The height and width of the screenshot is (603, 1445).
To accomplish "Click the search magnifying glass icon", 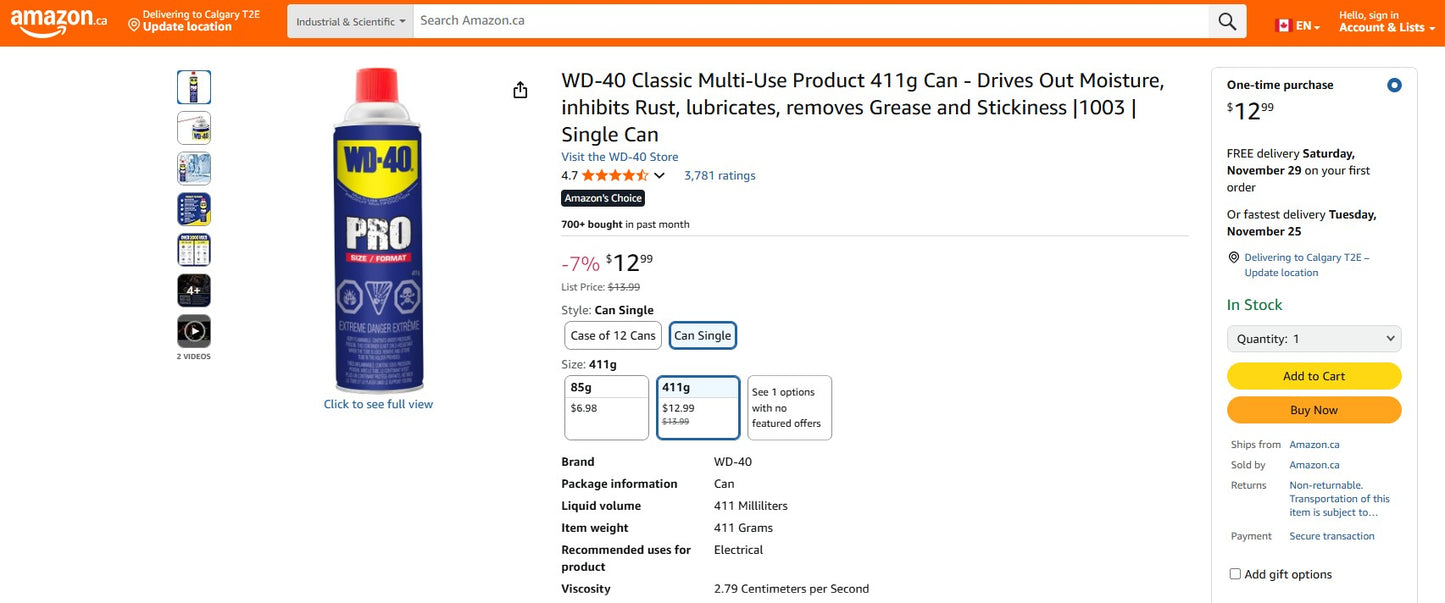I will [x=1226, y=21].
